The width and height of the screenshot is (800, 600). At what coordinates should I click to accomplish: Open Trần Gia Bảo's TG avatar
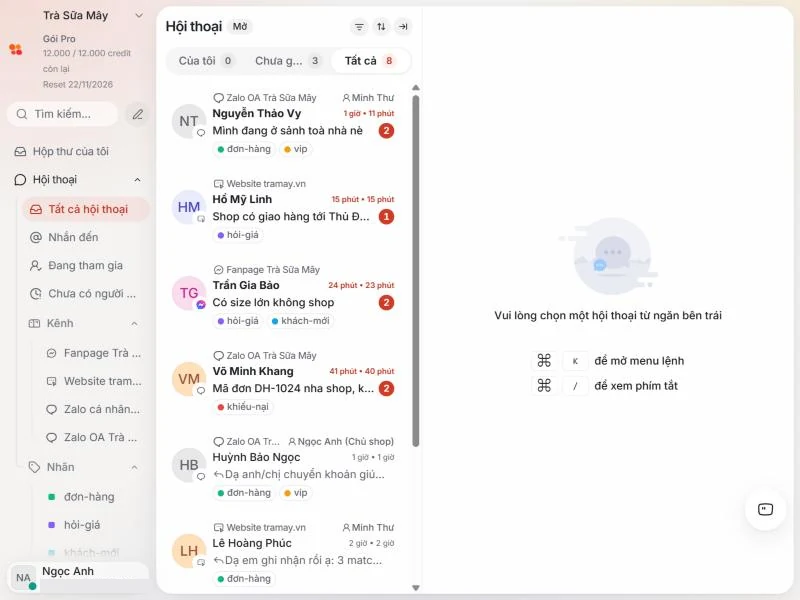[x=189, y=293]
